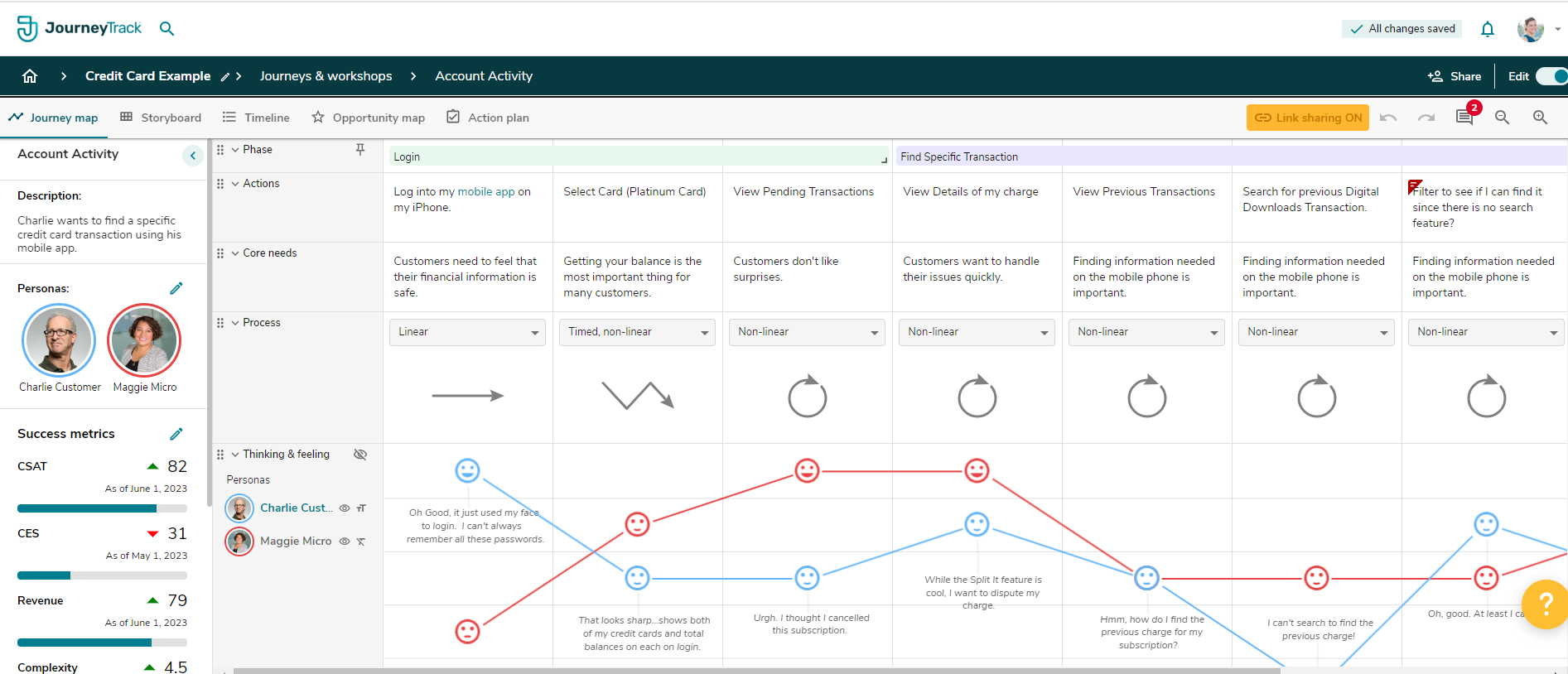Open Non-linear dropdown under View Details of my charge
The height and width of the screenshot is (674, 1568).
point(977,332)
